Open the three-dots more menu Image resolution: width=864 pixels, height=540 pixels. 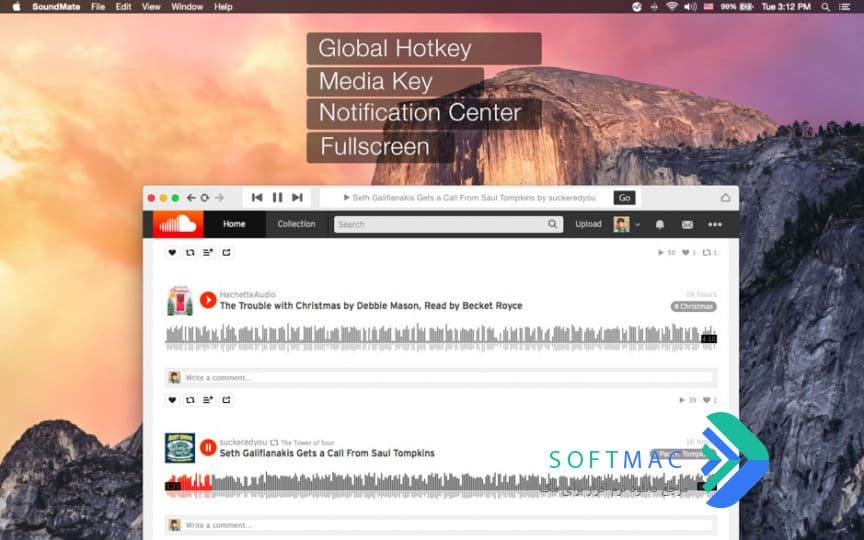pyautogui.click(x=715, y=224)
